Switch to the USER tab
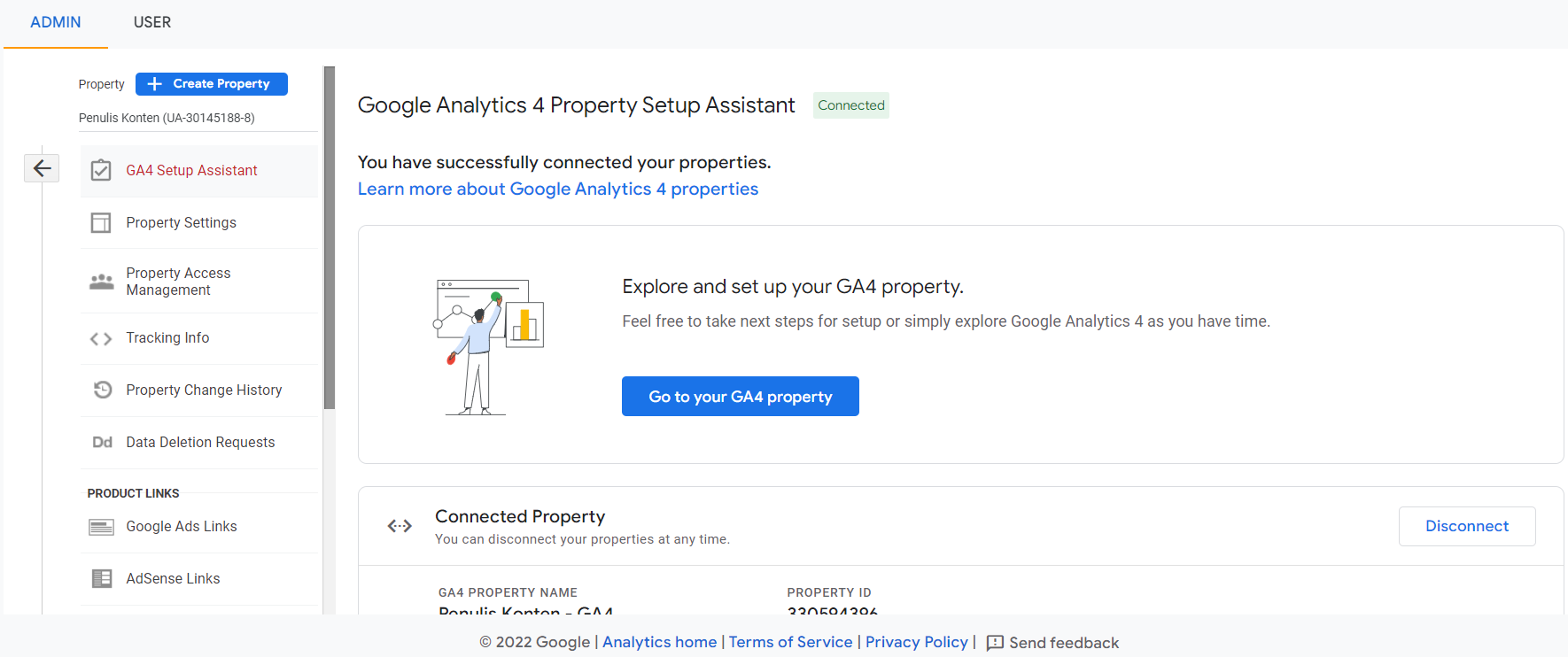The width and height of the screenshot is (1568, 657). pyautogui.click(x=152, y=22)
